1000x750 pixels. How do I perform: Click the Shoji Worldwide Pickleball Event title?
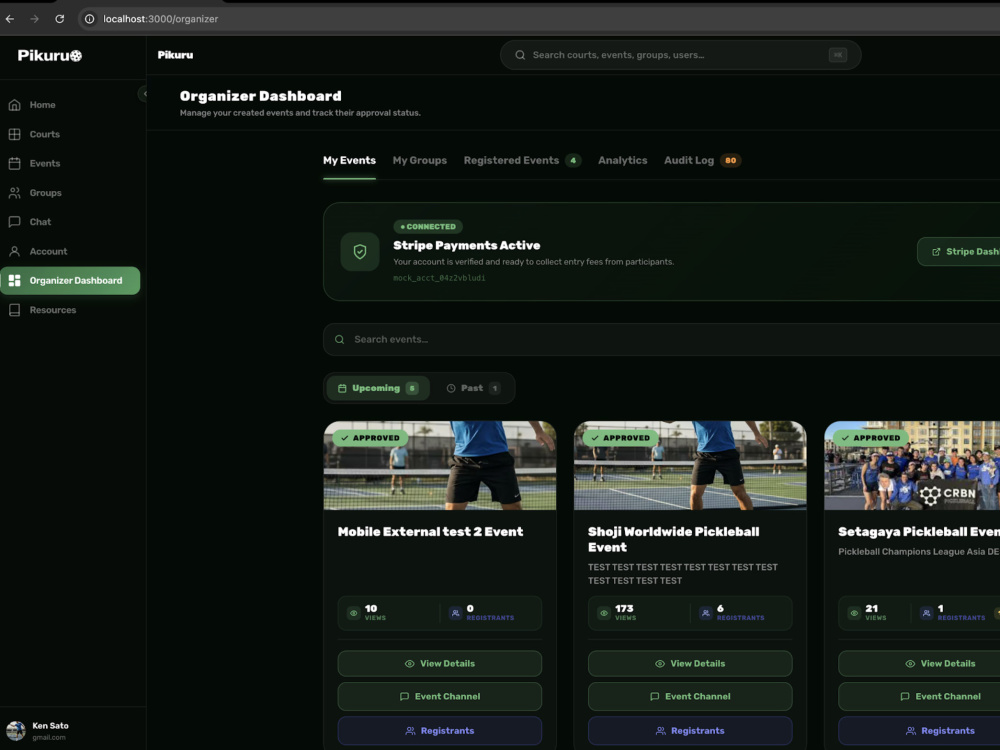click(x=673, y=540)
